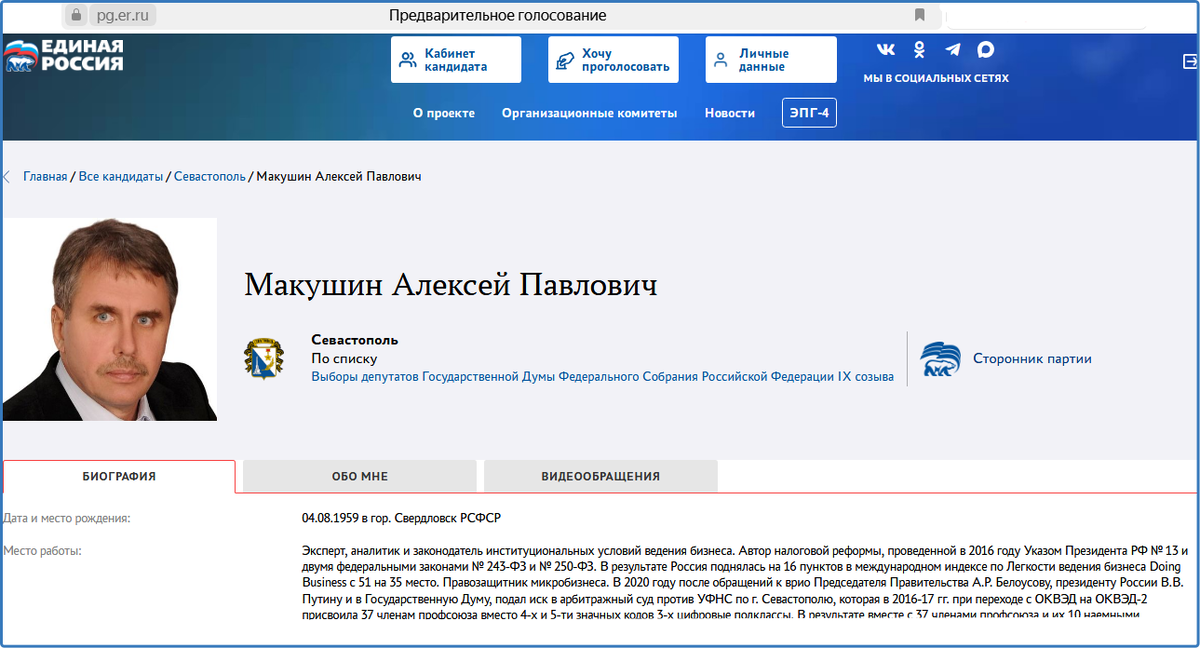Click the По списку text

point(344,359)
